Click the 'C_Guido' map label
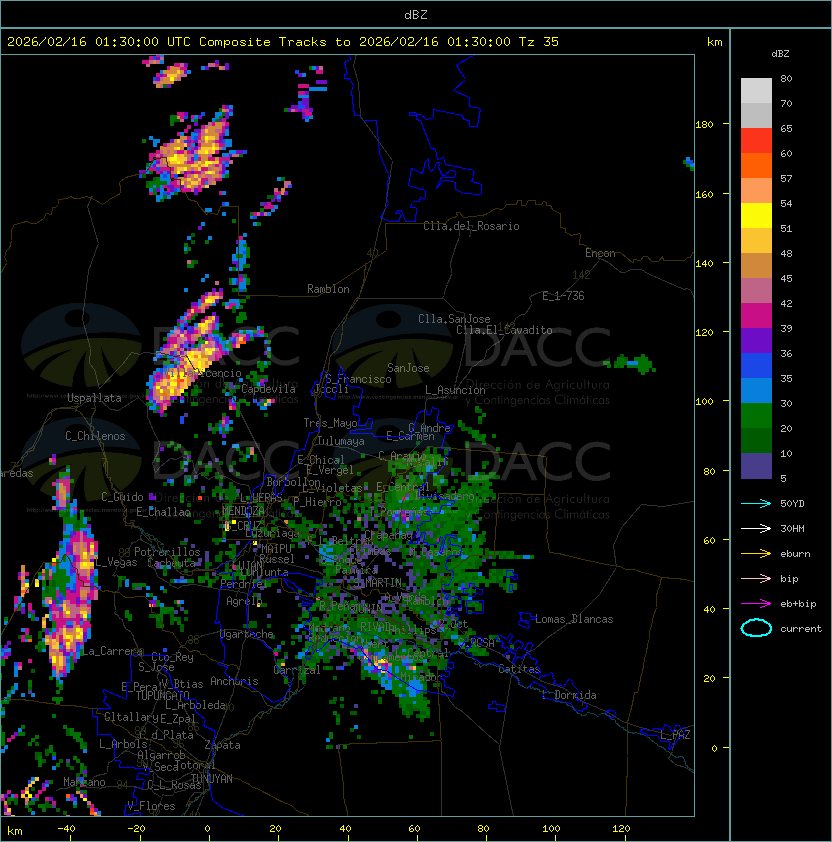The width and height of the screenshot is (832, 842). [122, 497]
